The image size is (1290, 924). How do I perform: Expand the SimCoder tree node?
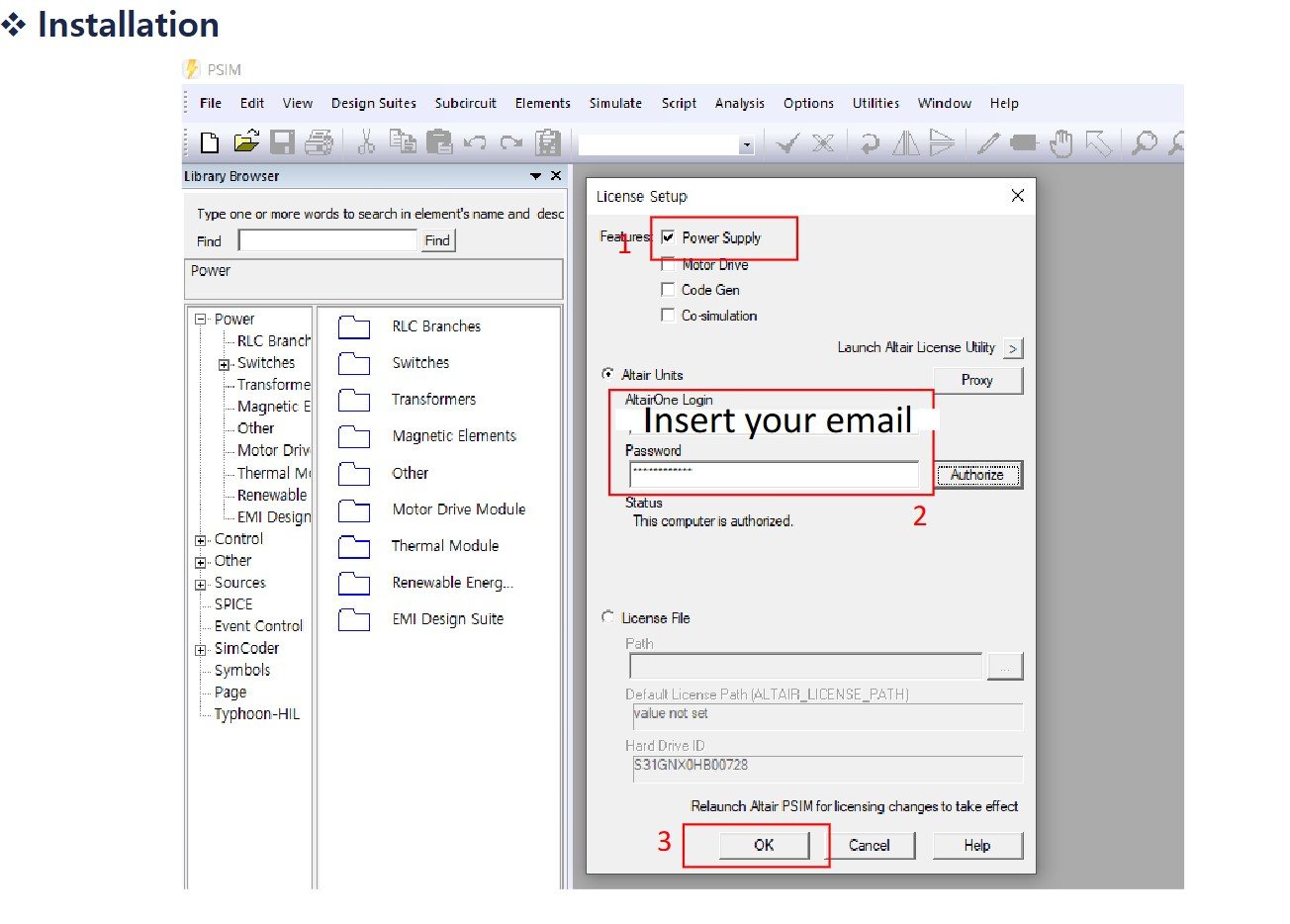[x=201, y=650]
